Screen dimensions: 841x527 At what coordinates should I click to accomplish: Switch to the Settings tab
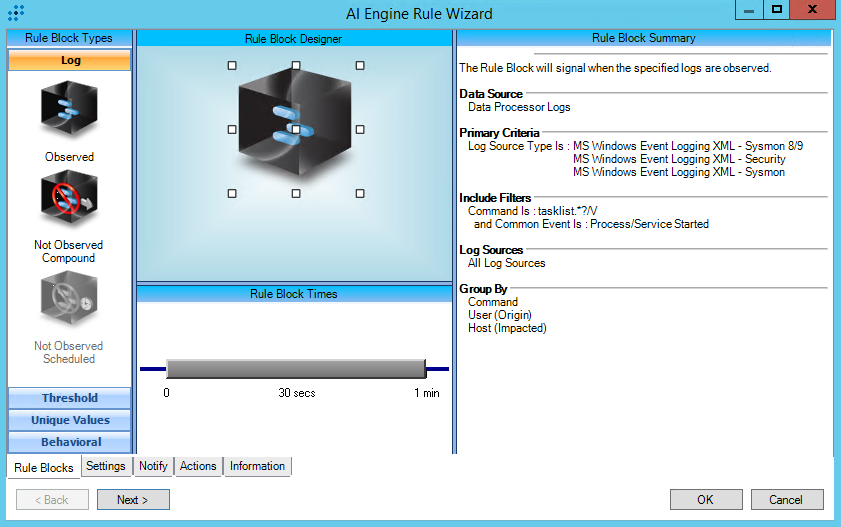106,466
